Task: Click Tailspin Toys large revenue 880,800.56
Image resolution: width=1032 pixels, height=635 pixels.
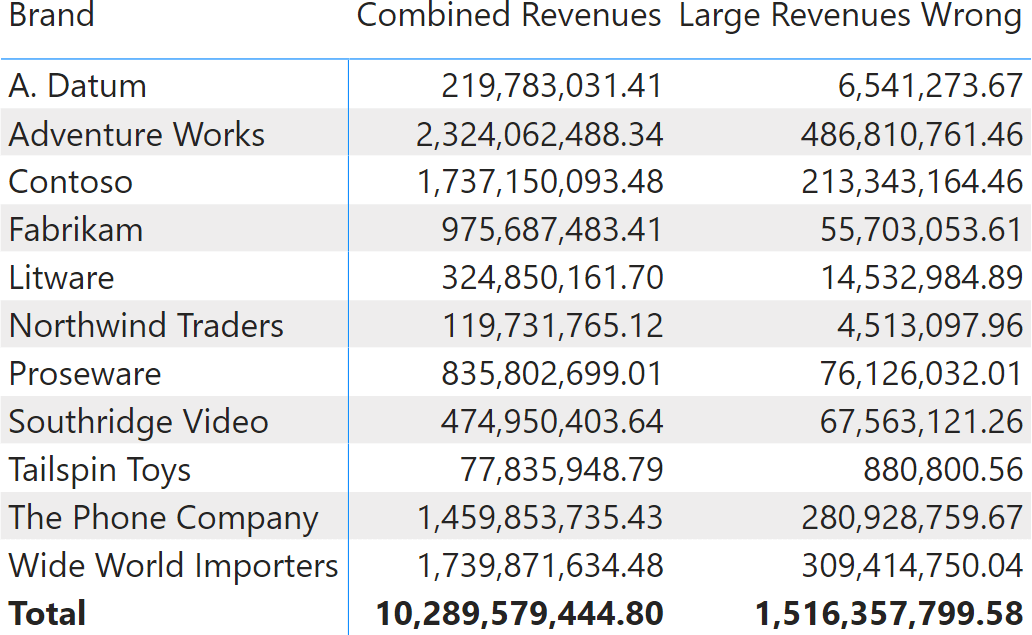Action: click(943, 470)
